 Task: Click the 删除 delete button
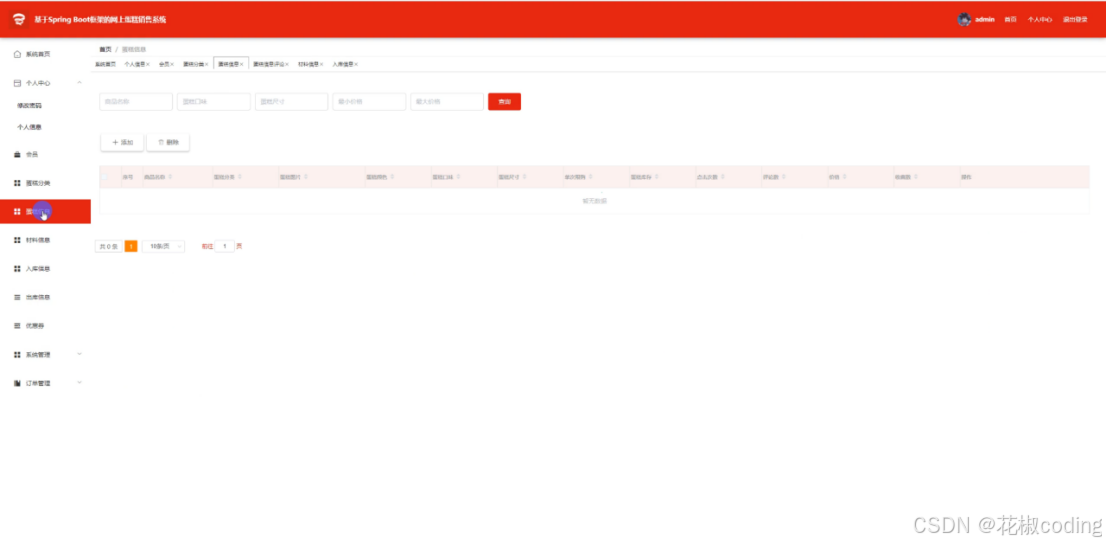(168, 142)
